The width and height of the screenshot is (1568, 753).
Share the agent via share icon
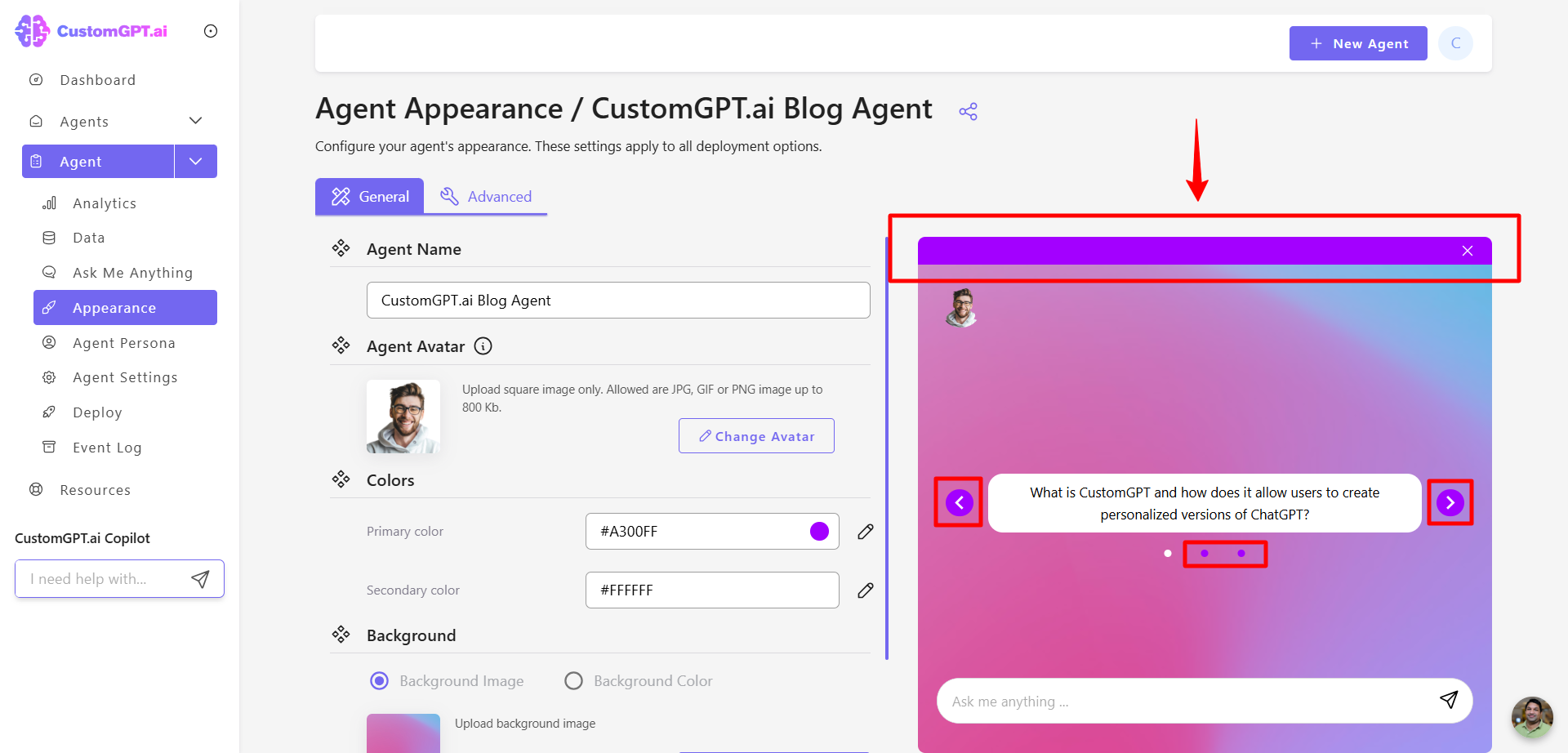click(x=969, y=112)
